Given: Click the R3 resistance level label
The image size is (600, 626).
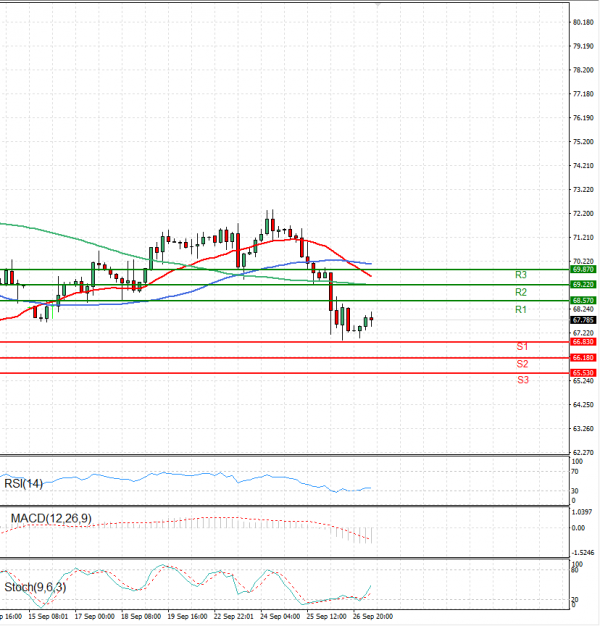Looking at the screenshot, I should [x=521, y=275].
